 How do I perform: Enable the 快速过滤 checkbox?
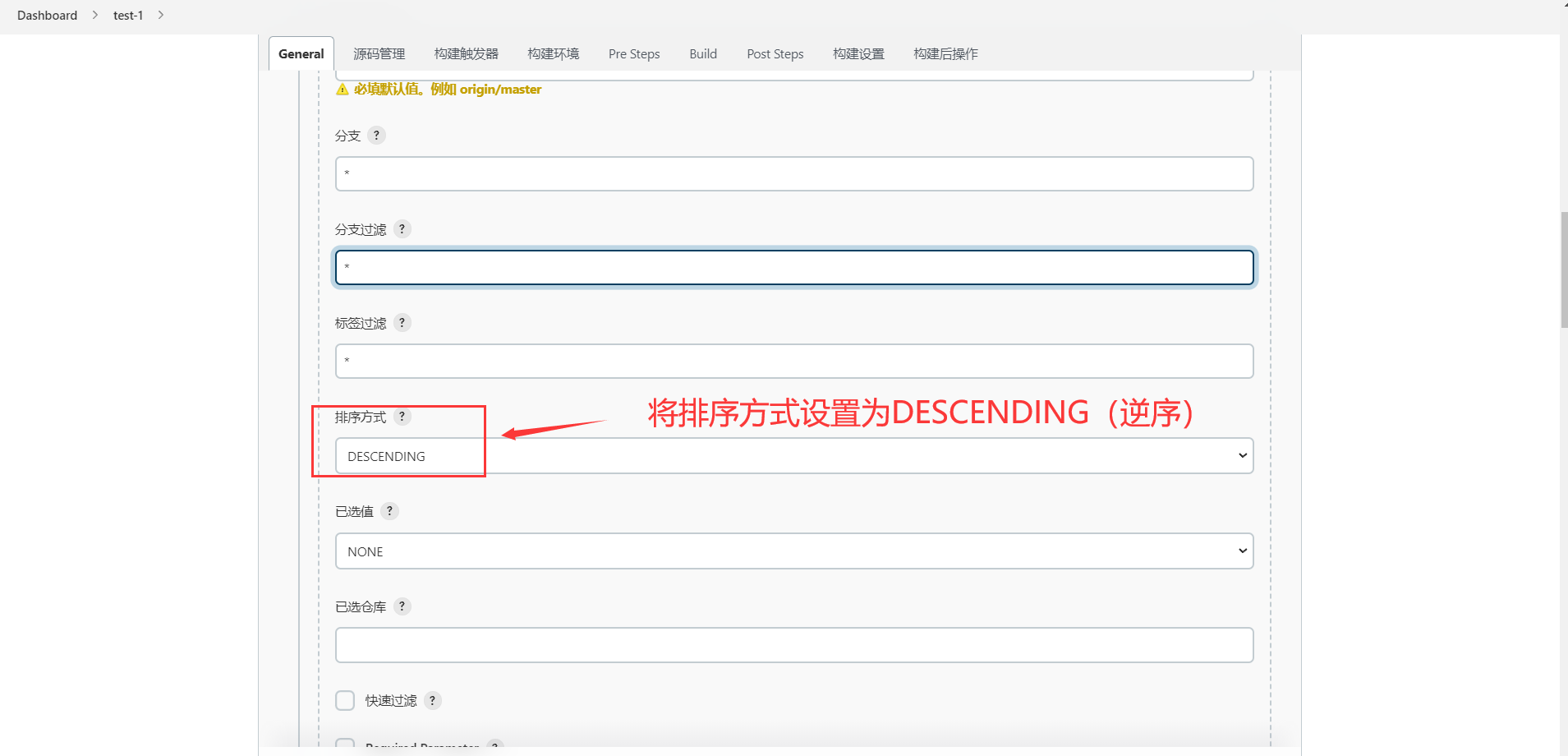[x=345, y=700]
